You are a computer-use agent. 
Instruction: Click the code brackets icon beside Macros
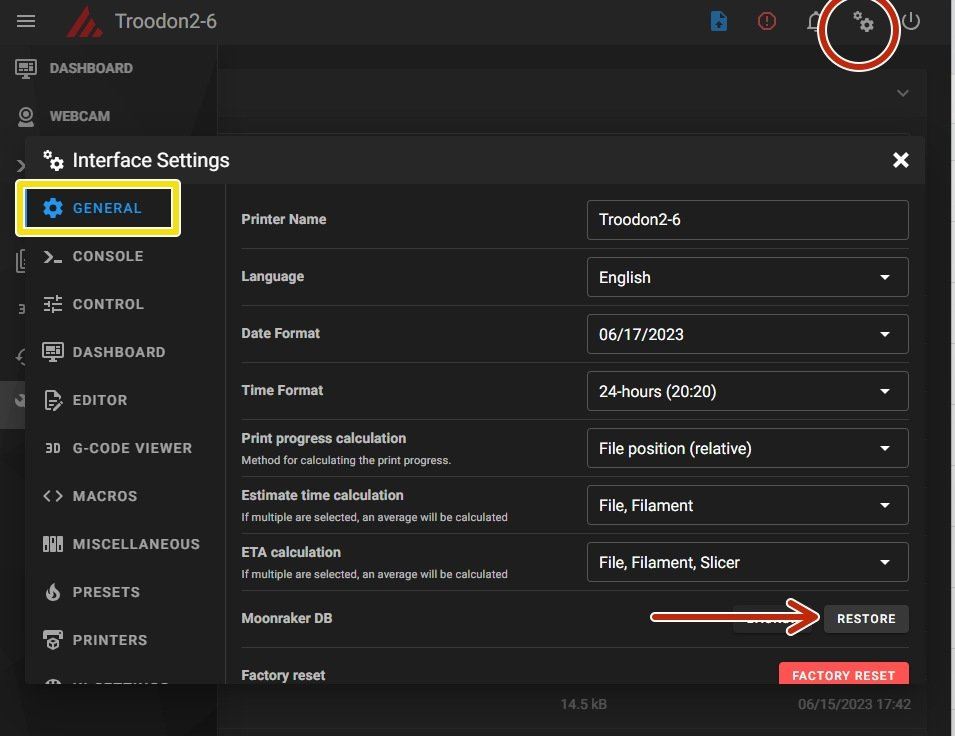(53, 496)
